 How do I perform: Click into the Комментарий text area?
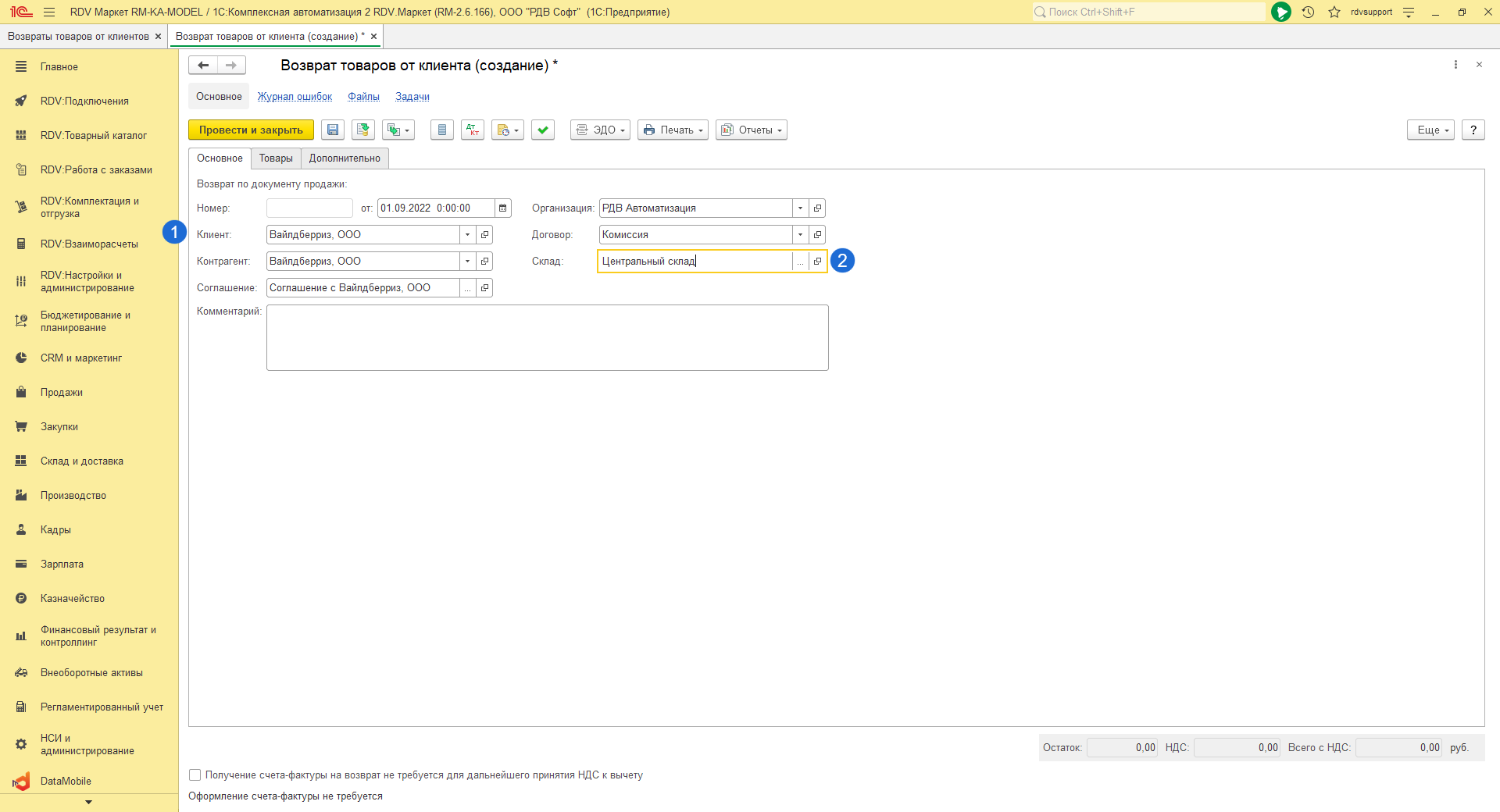click(x=547, y=337)
